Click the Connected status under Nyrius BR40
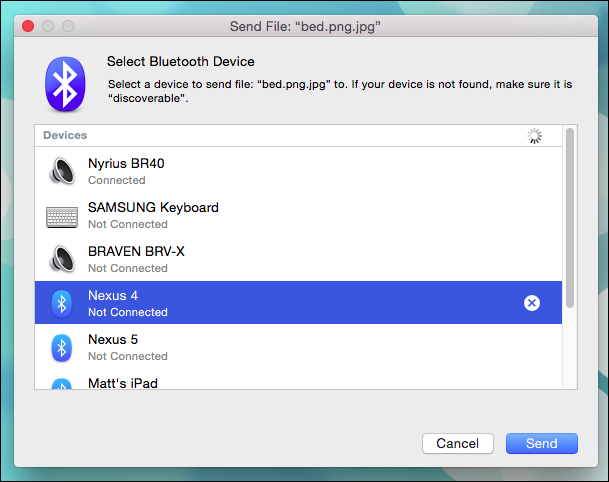This screenshot has width=609, height=482. tap(117, 180)
